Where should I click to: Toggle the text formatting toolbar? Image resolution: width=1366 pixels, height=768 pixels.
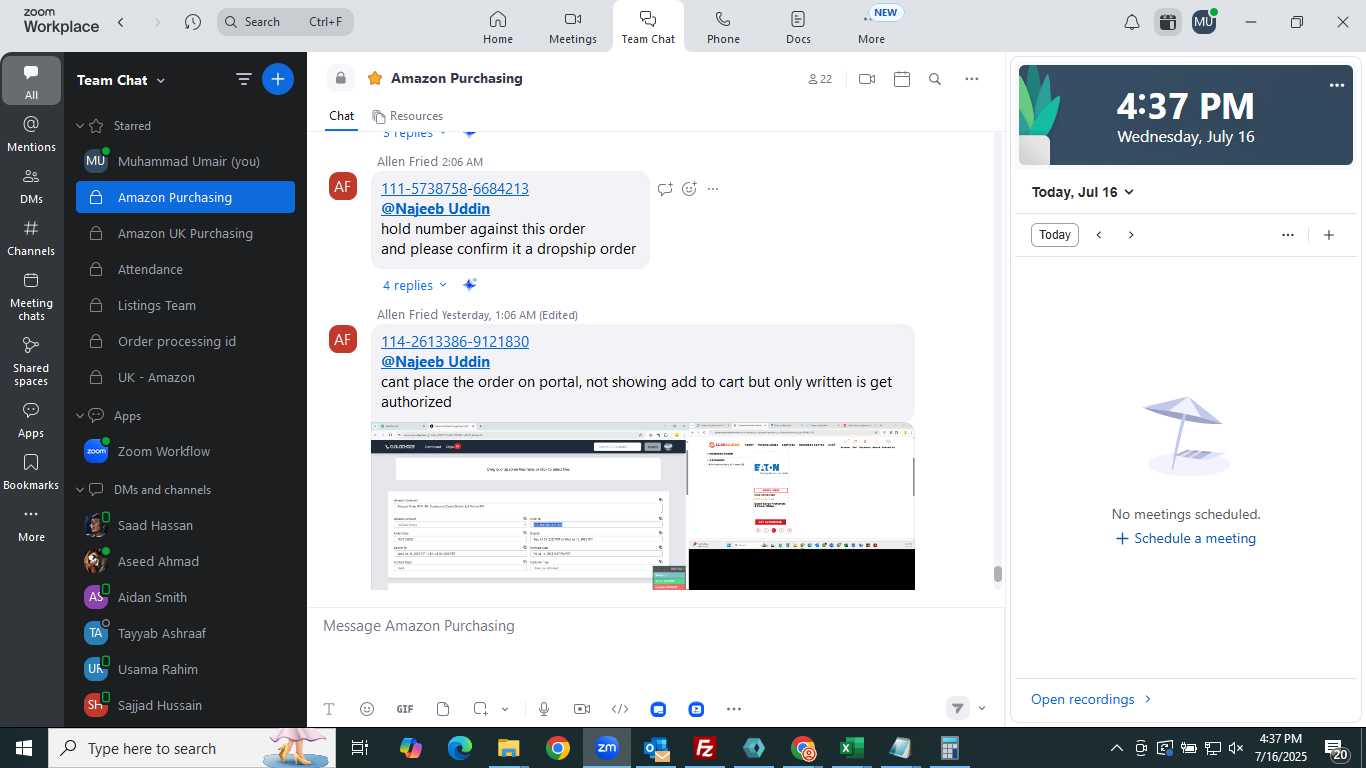[x=329, y=709]
